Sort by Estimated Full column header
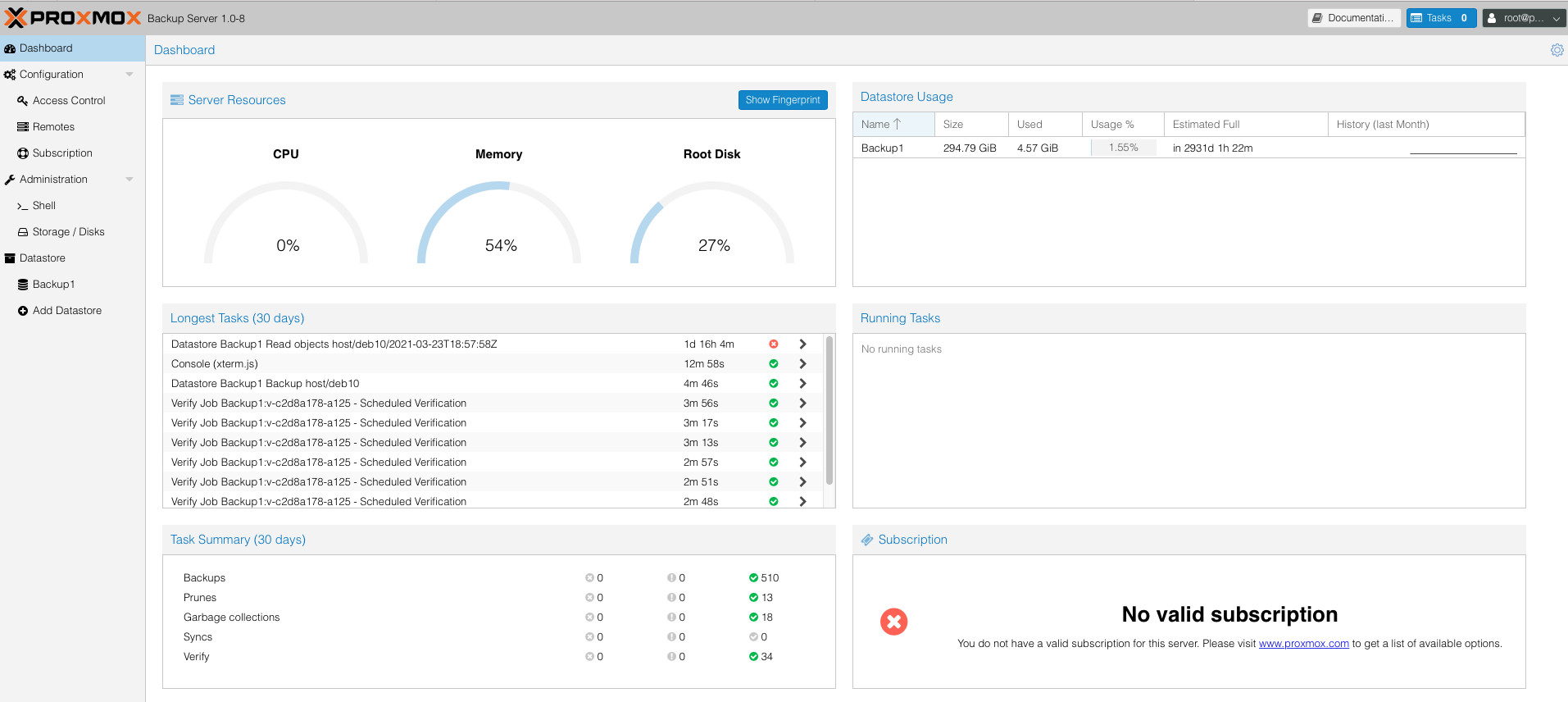 coord(1246,124)
